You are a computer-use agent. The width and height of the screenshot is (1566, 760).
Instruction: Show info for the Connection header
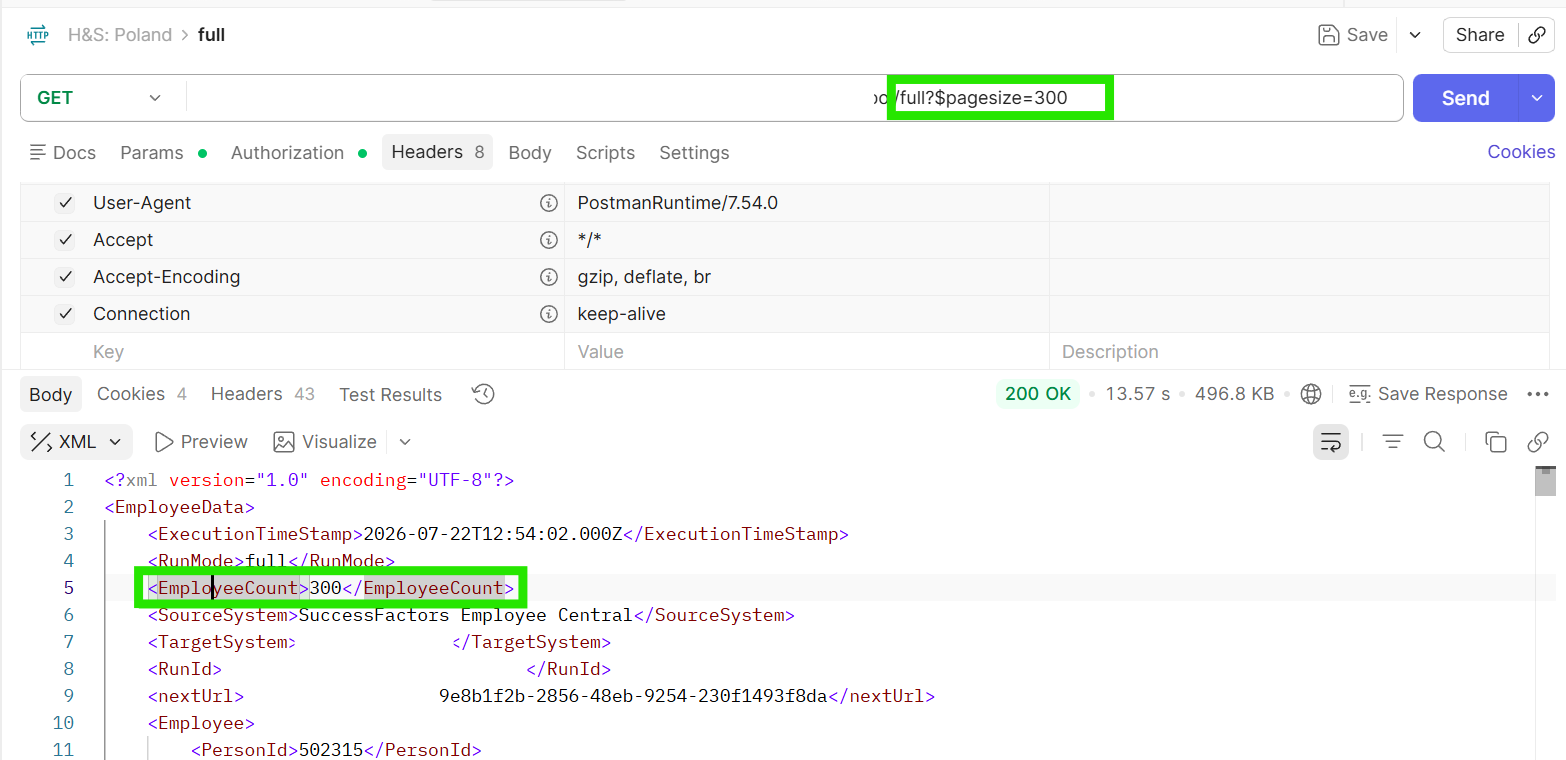548,314
